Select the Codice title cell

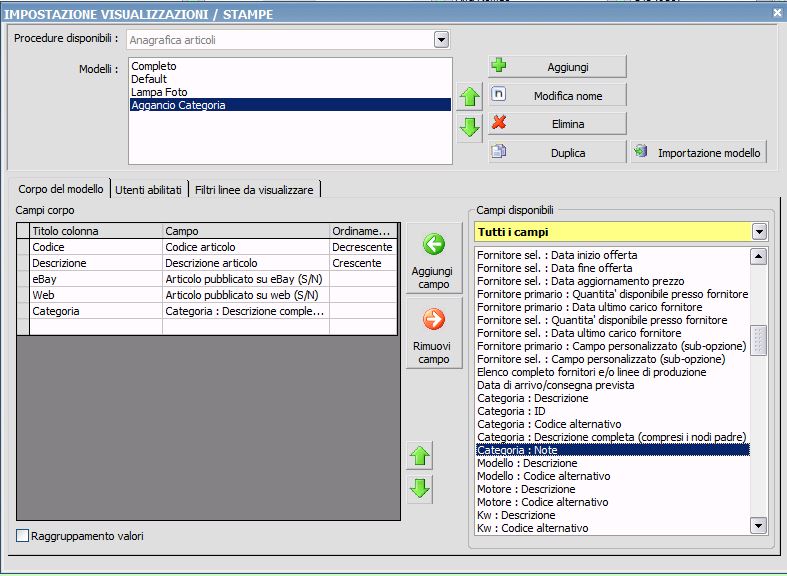(x=96, y=247)
